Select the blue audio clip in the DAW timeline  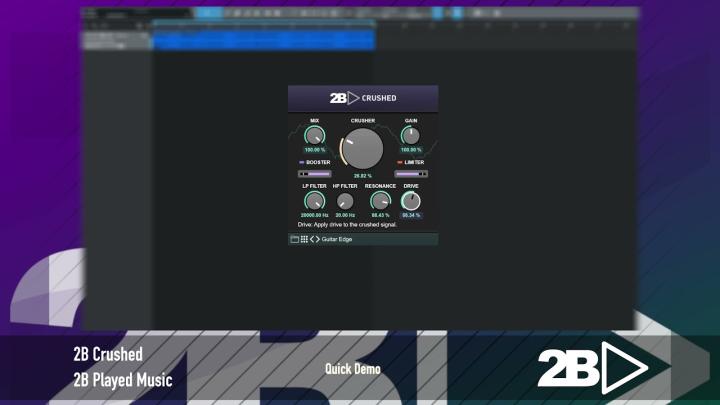coord(264,39)
